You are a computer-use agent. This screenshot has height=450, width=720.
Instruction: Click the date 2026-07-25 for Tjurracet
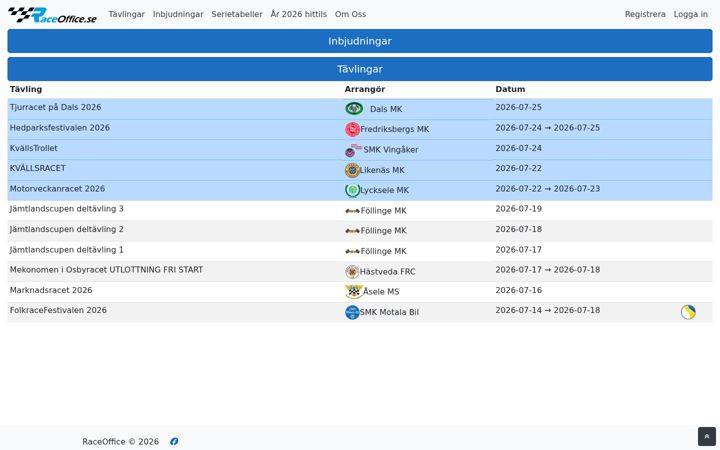tap(518, 107)
